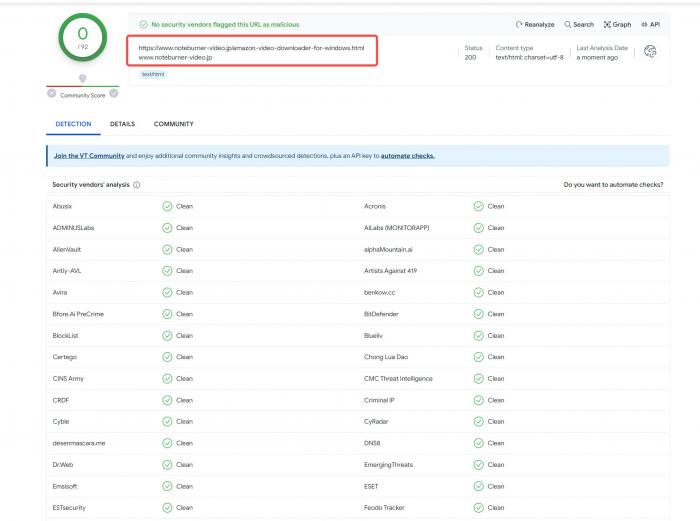
Task: Click the Clean check icon for BitDefender
Action: [479, 314]
